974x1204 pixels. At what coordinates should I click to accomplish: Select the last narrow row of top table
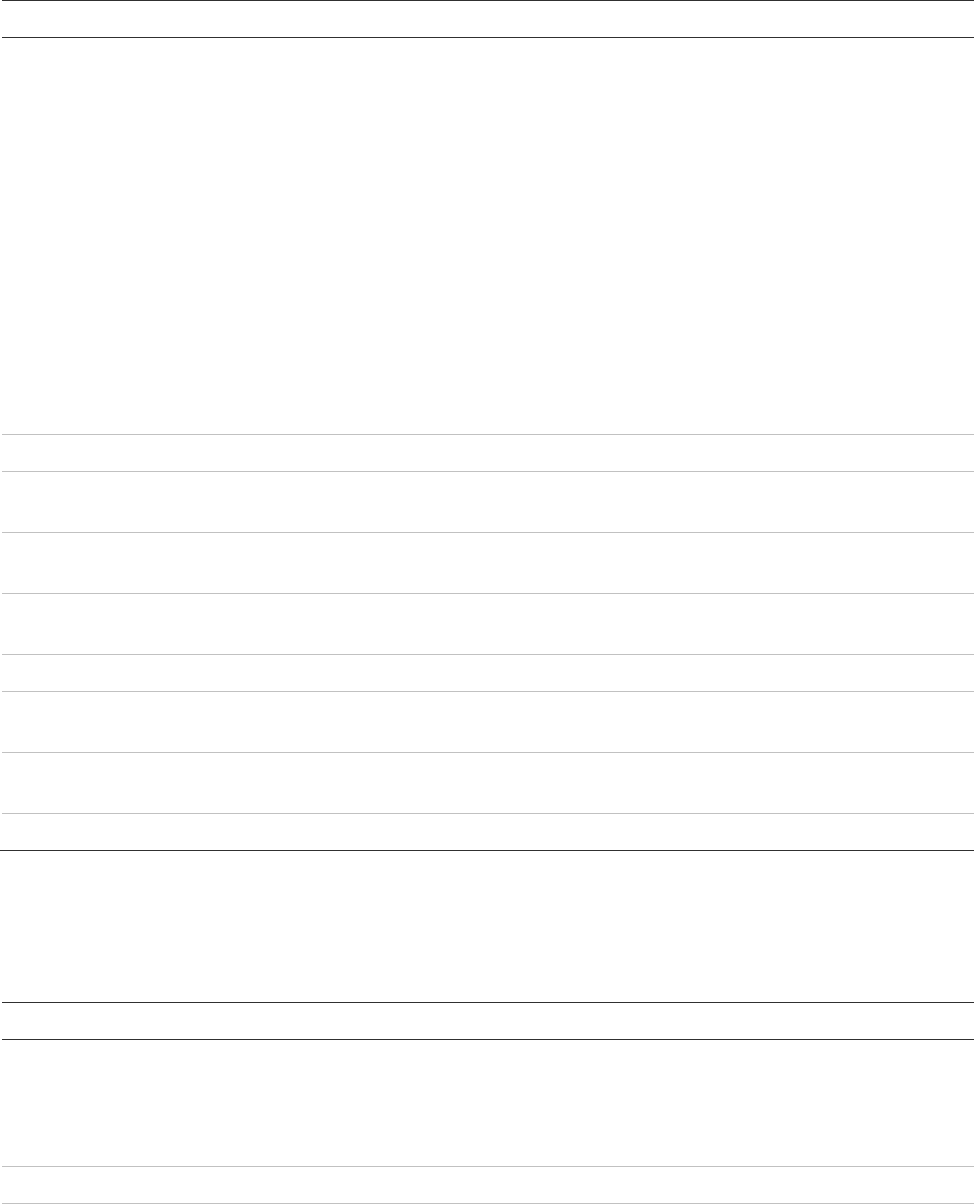pyautogui.click(x=487, y=832)
